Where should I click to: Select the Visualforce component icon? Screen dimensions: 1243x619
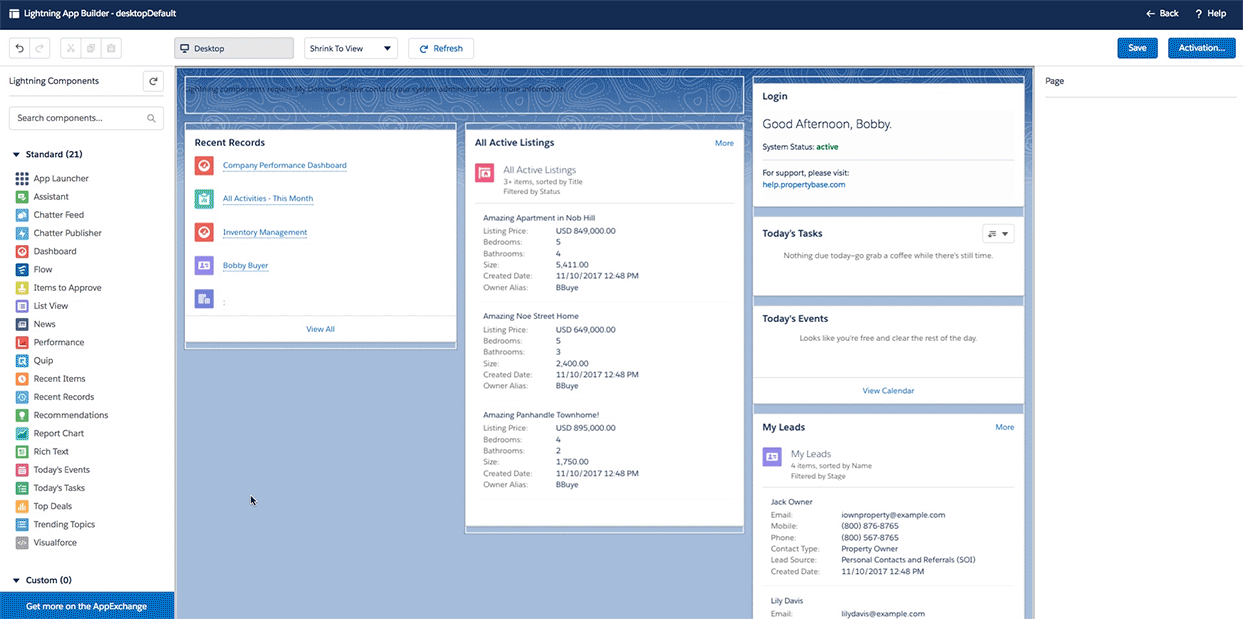pyautogui.click(x=22, y=542)
